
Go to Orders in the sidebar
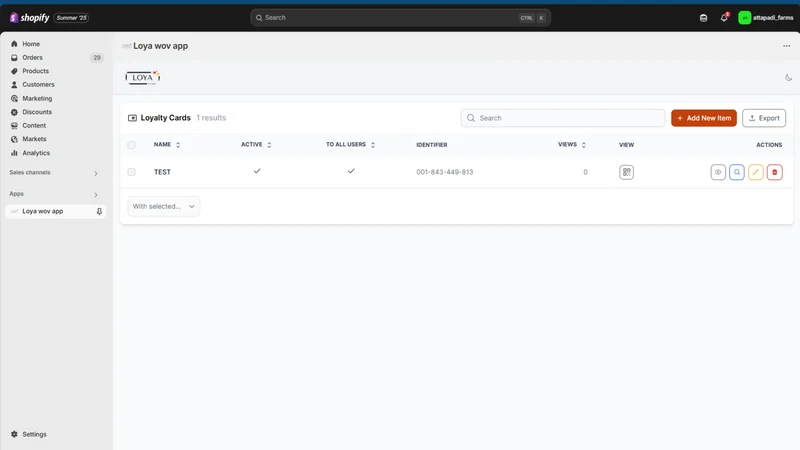[32, 58]
